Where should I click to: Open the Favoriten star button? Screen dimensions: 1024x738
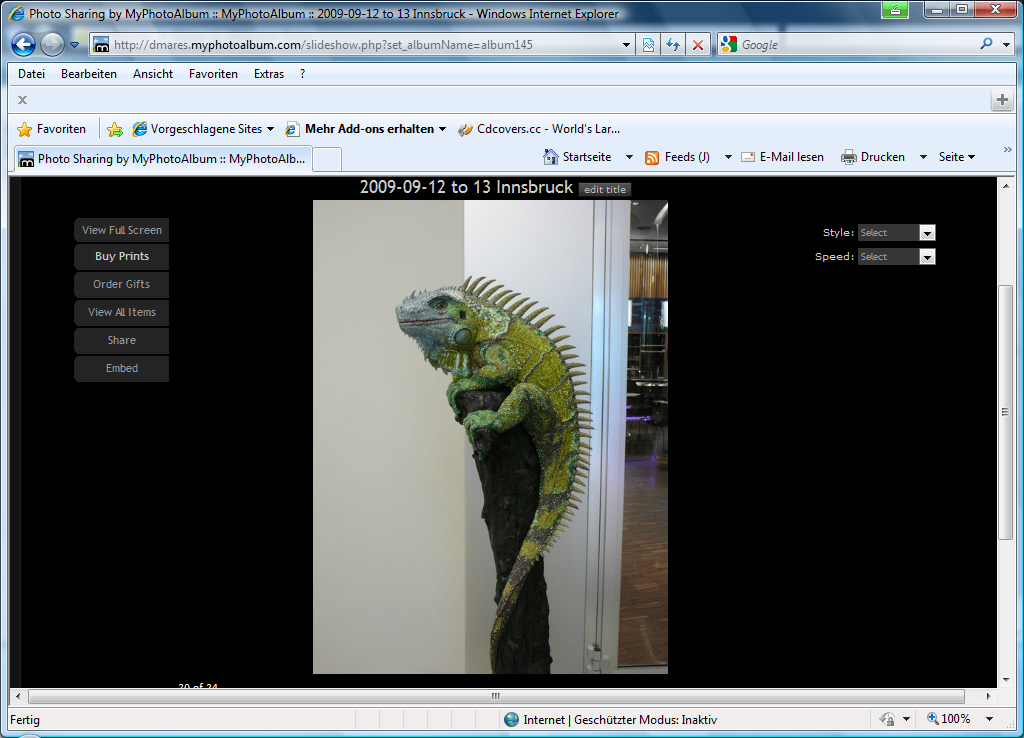52,129
